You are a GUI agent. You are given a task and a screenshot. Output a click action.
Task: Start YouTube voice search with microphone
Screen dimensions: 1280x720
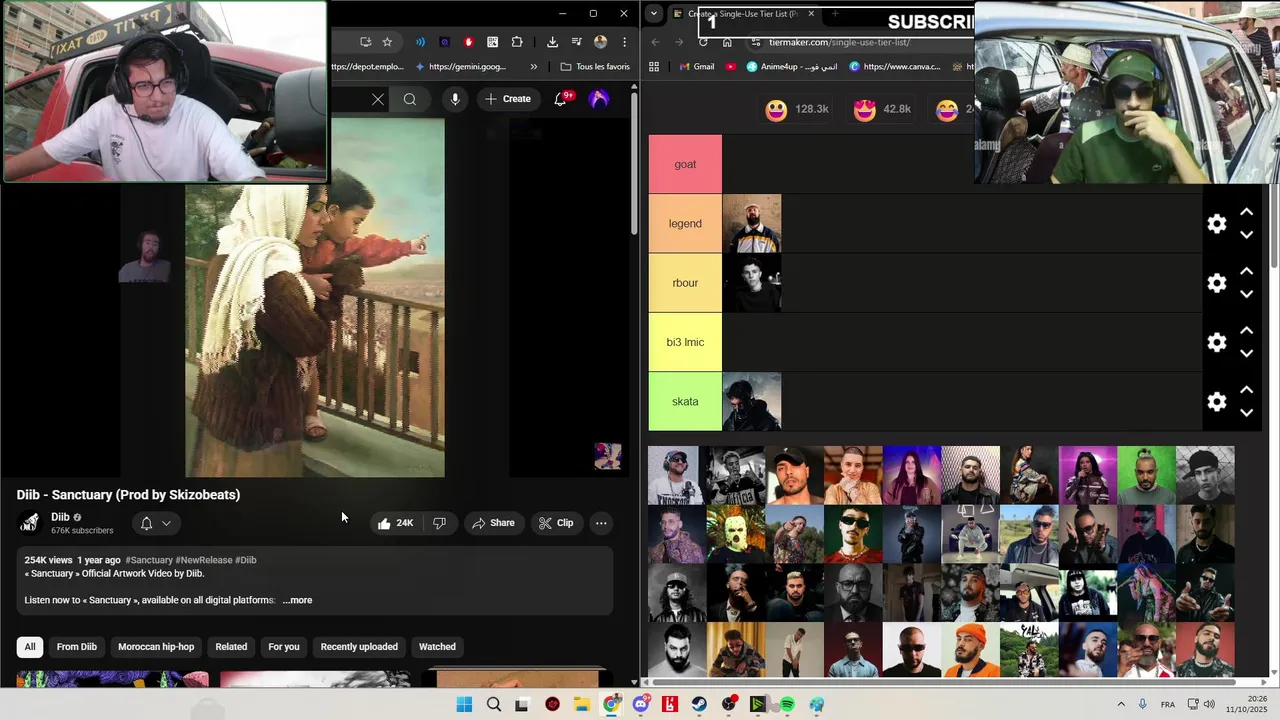point(455,99)
